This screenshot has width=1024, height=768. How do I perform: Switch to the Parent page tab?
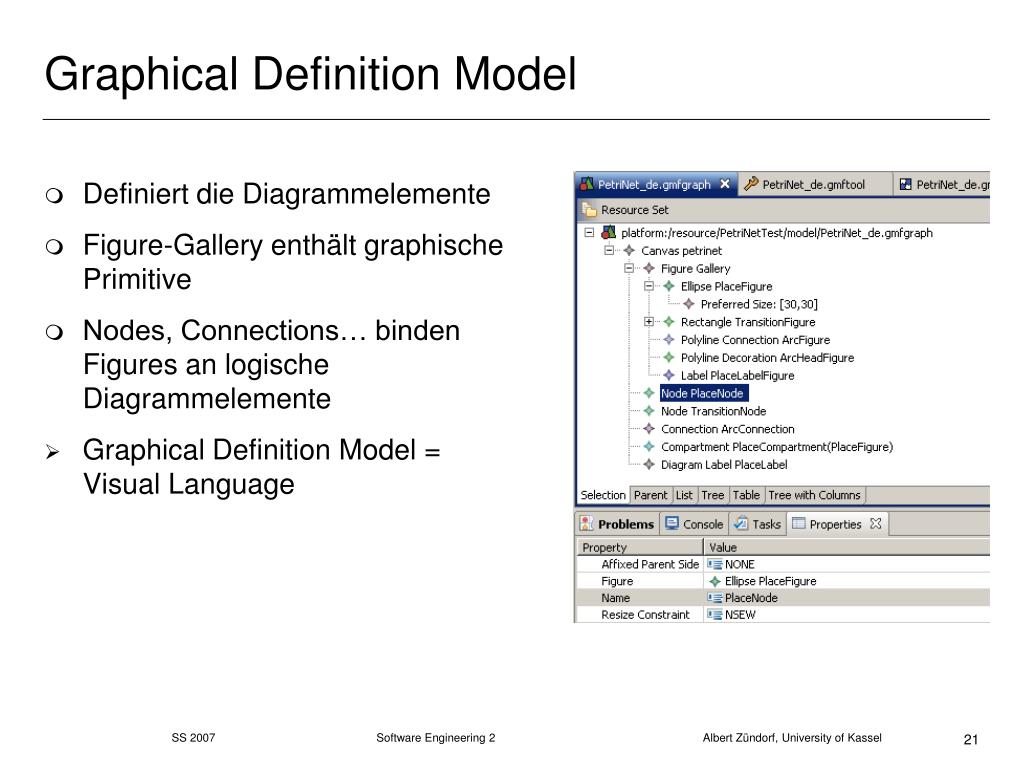pyautogui.click(x=650, y=495)
